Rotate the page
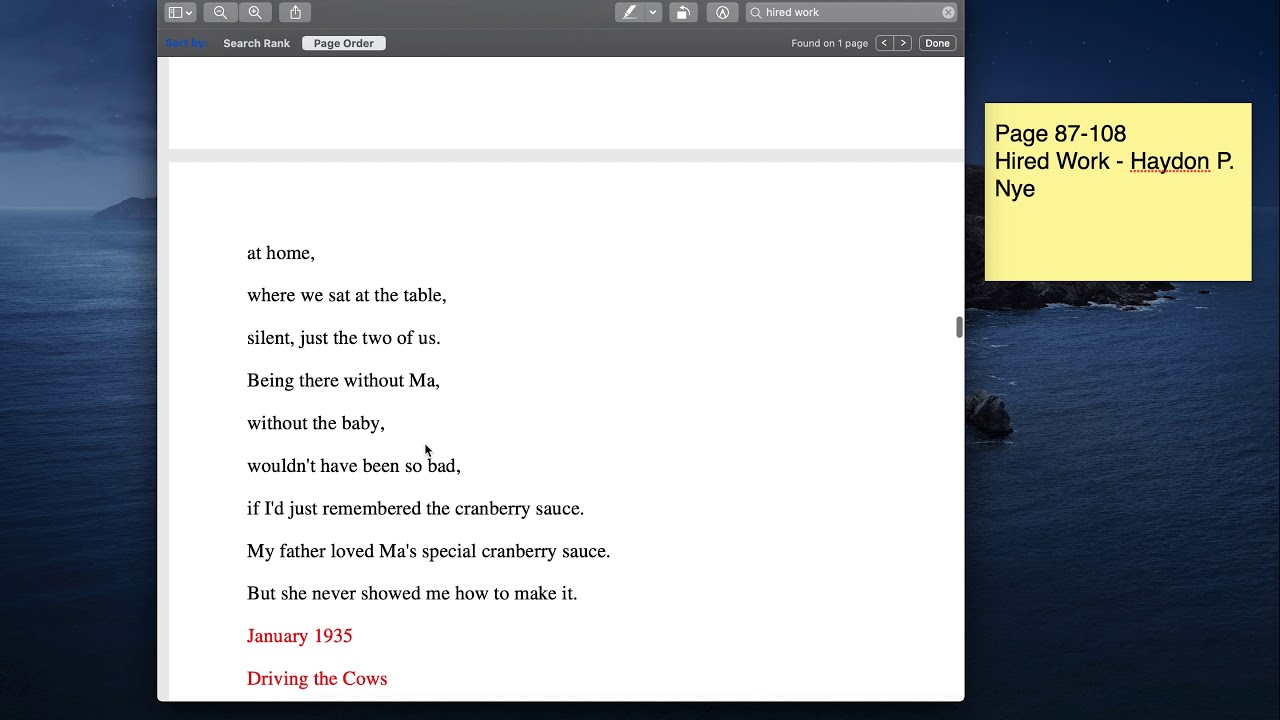This screenshot has width=1280, height=720. (683, 12)
